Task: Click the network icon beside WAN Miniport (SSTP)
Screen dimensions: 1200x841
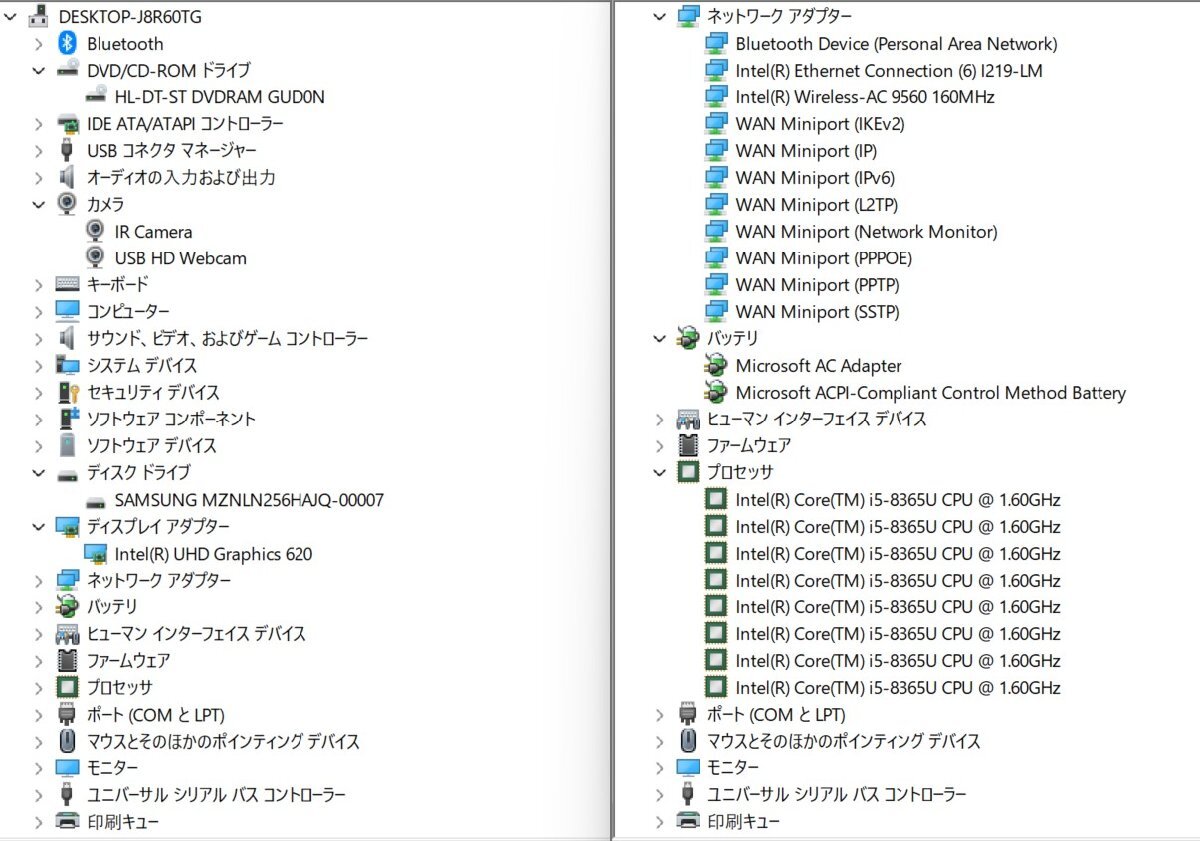Action: (716, 311)
